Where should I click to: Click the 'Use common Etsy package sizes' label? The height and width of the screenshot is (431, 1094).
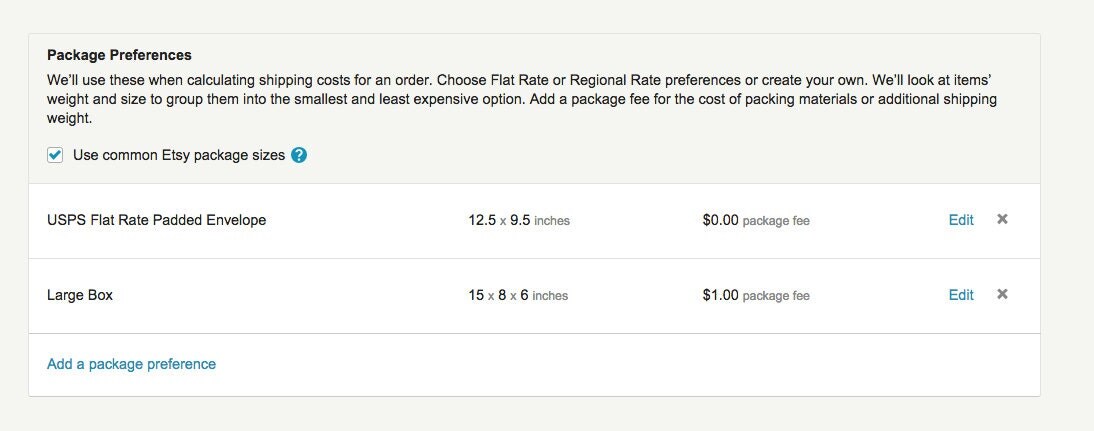coord(179,155)
